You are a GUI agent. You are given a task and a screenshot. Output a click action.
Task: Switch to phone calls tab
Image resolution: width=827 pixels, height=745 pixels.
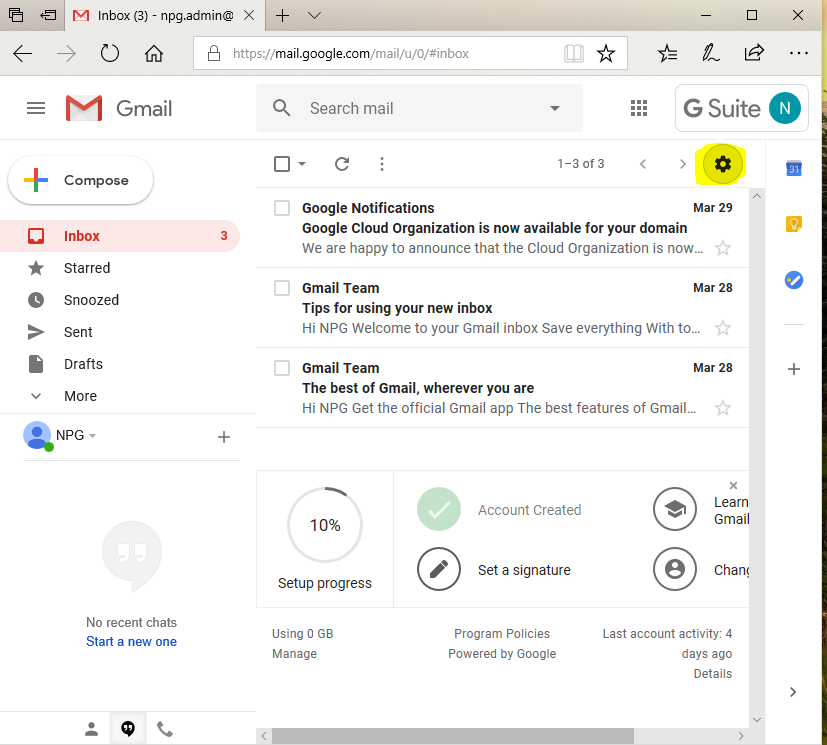pyautogui.click(x=165, y=729)
